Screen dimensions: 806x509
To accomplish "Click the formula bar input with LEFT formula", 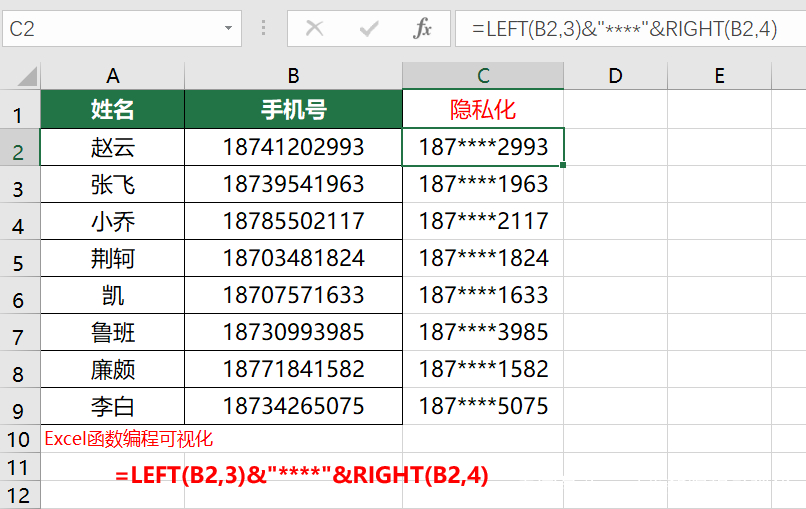I will point(631,28).
